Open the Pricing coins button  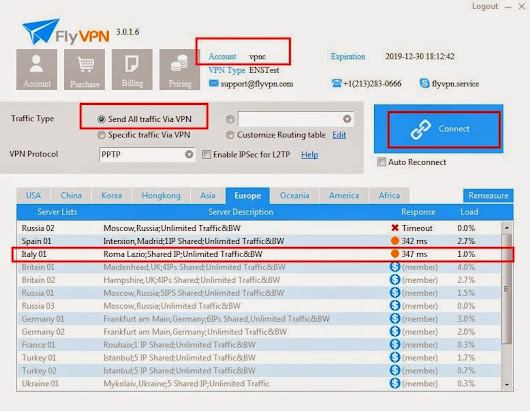[180, 70]
